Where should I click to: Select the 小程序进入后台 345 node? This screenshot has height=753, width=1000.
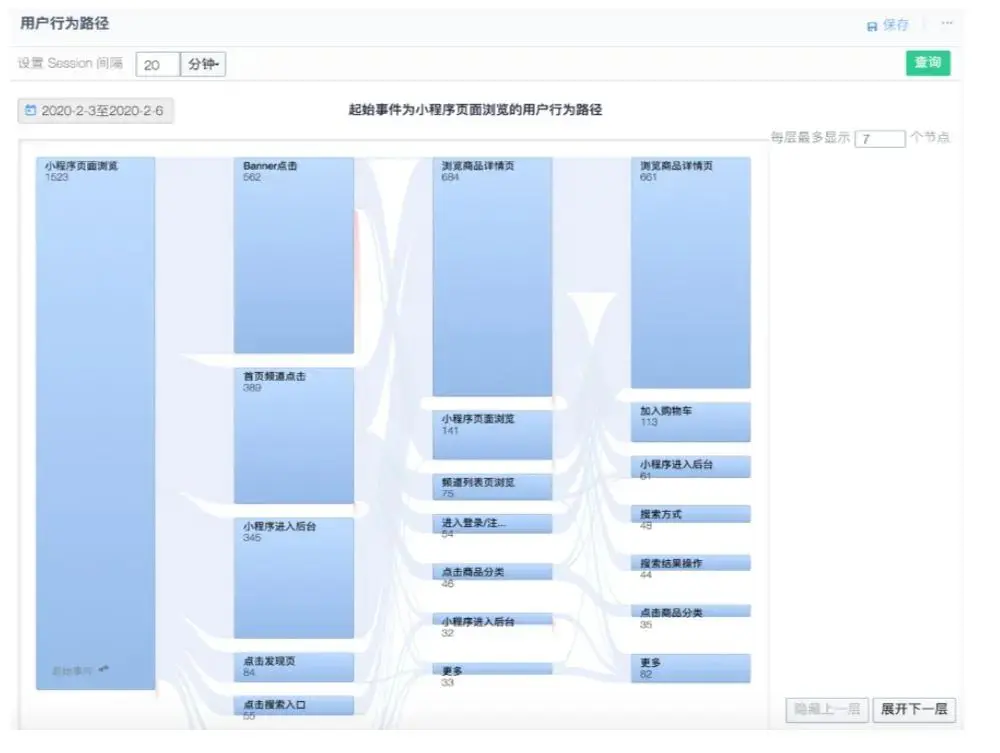pyautogui.click(x=294, y=578)
